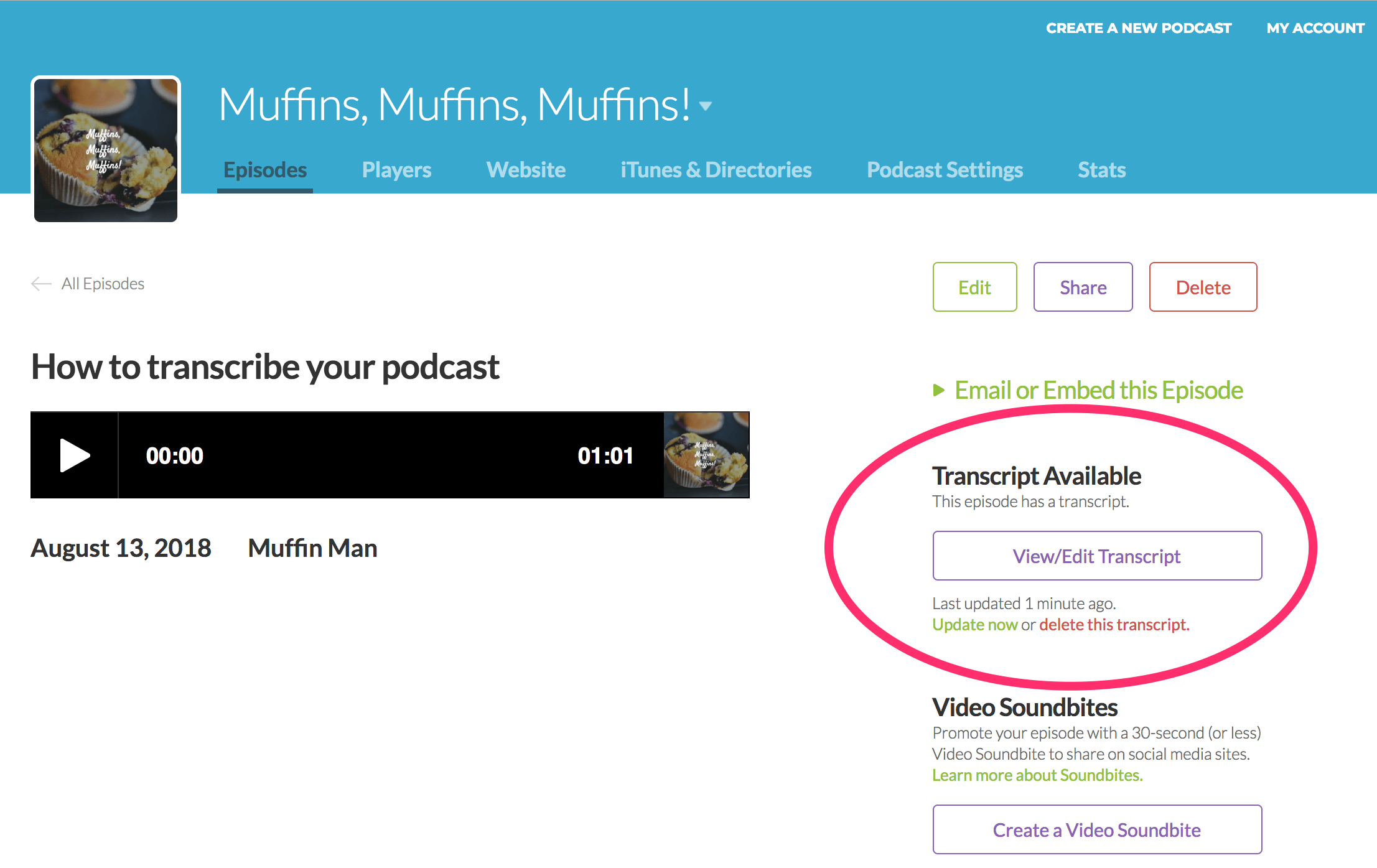
Task: Click the green Edit button
Action: 974,287
